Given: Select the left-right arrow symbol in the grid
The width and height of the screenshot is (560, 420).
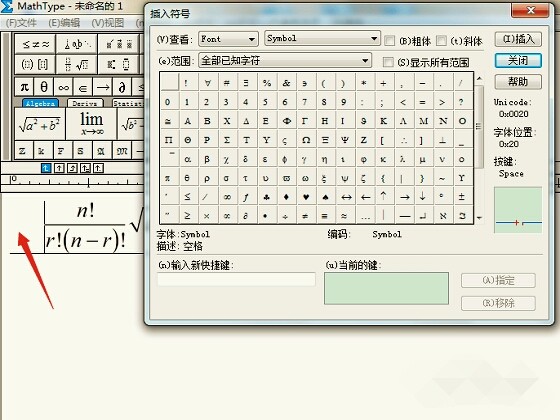Looking at the screenshot, I should (x=346, y=197).
